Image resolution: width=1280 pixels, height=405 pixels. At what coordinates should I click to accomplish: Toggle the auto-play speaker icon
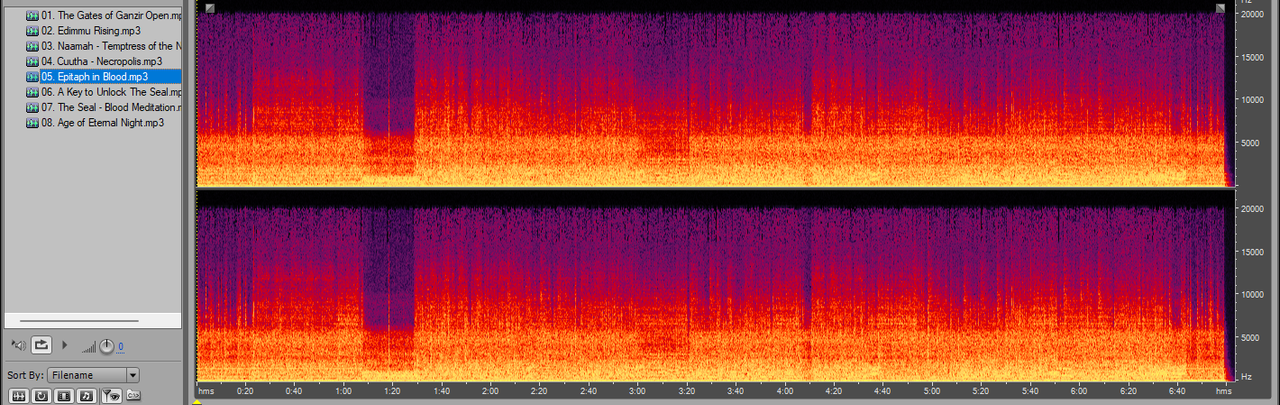(17, 345)
